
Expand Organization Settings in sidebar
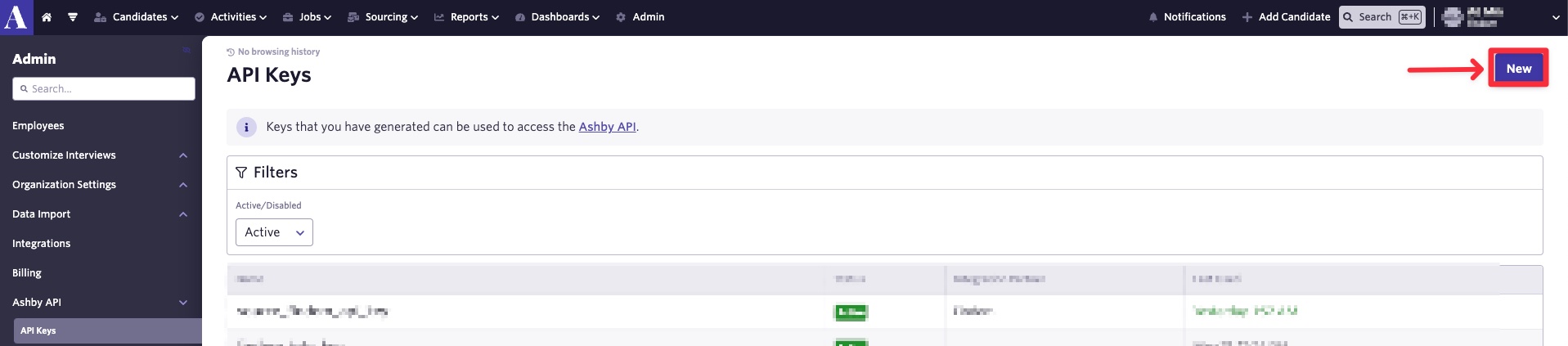[183, 185]
